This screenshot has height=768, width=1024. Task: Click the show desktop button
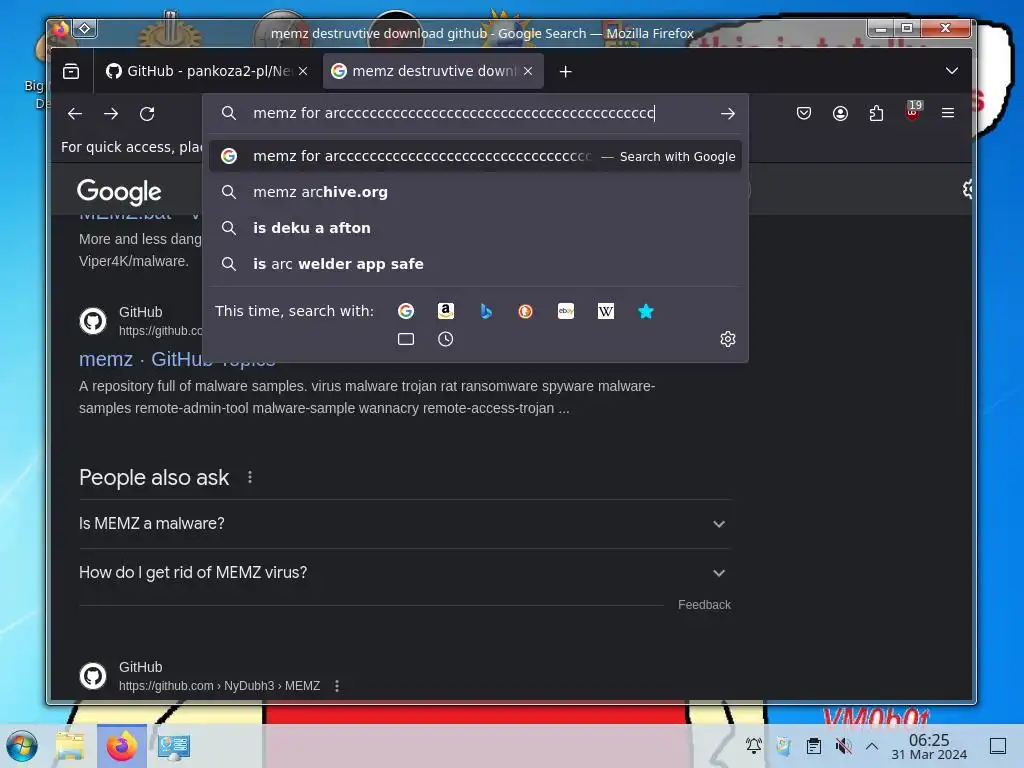pos(998,745)
